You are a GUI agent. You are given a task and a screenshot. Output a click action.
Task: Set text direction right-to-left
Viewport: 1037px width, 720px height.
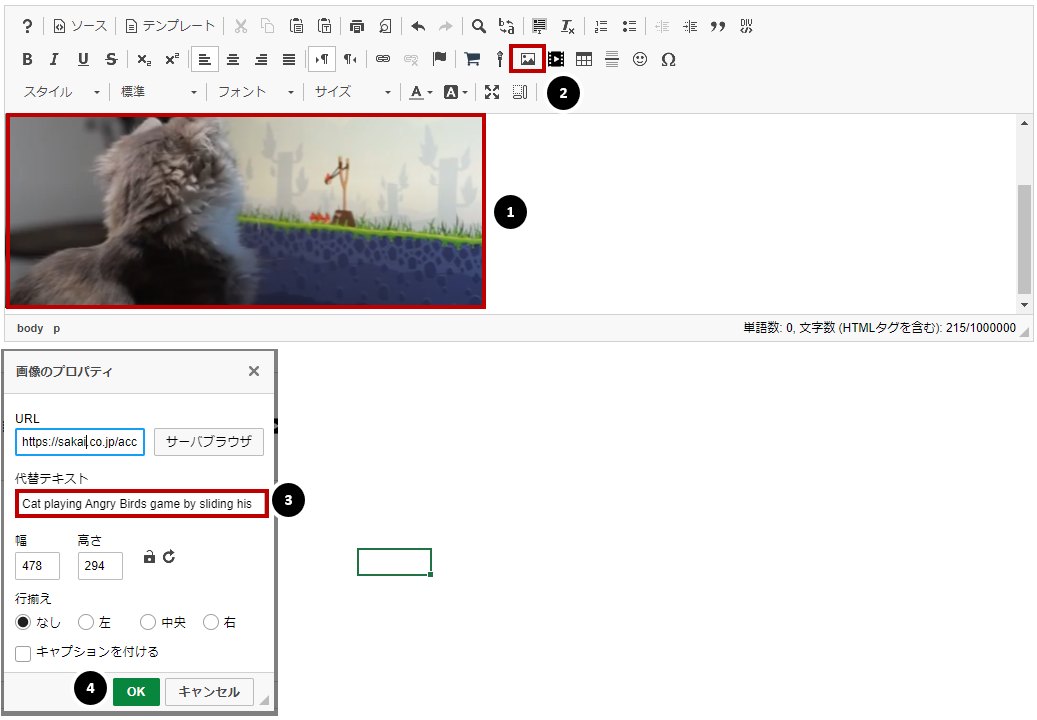(350, 60)
